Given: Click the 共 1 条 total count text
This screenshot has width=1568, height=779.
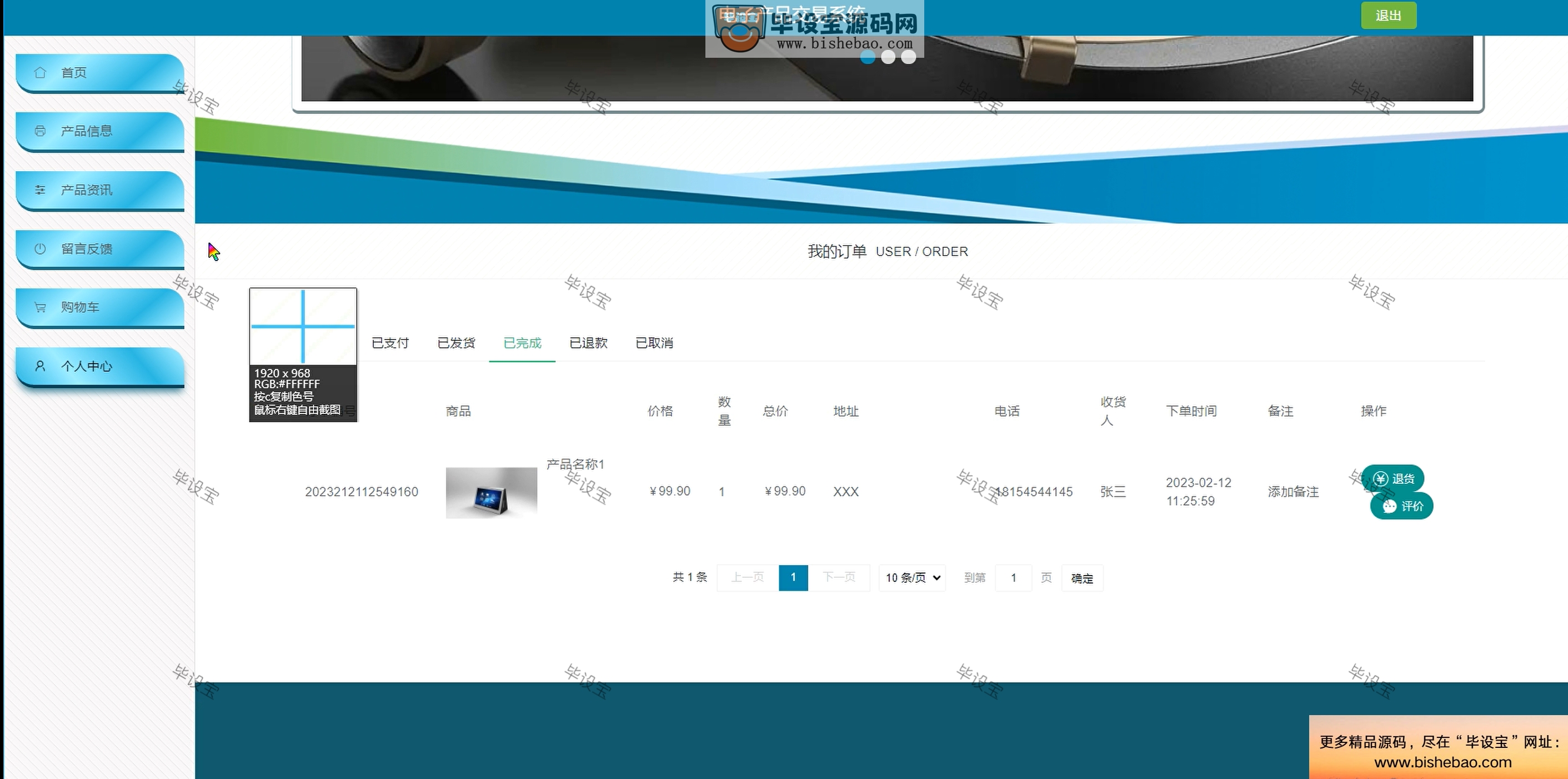Looking at the screenshot, I should pos(690,577).
